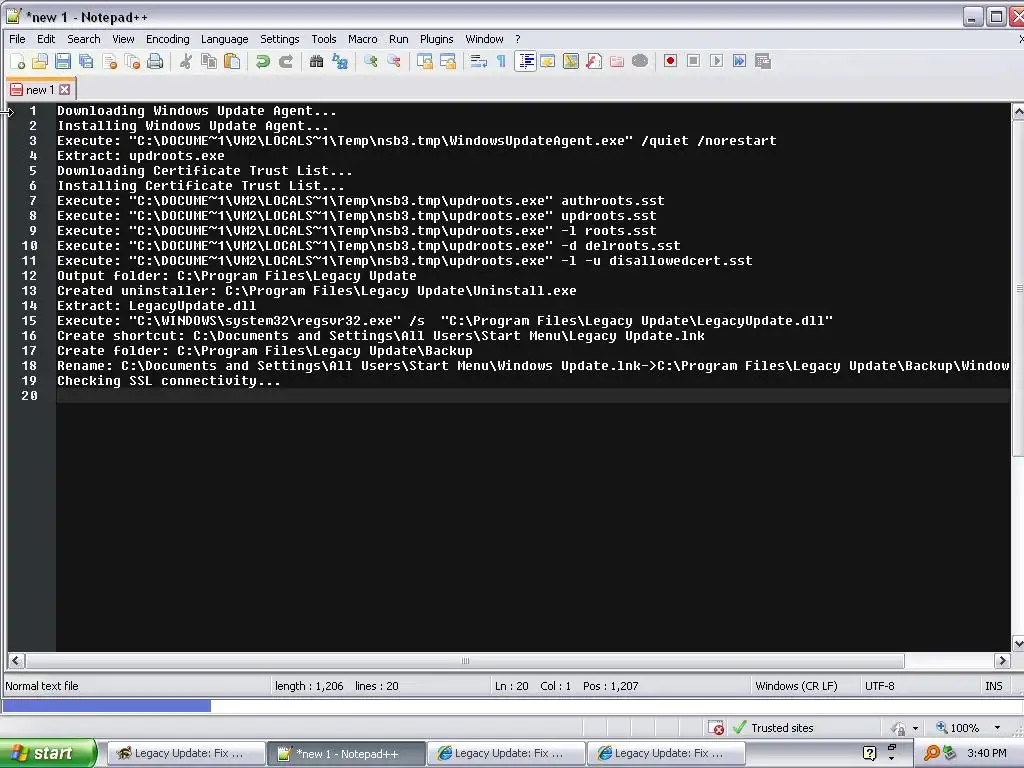Open the Tools menu
The image size is (1024, 768).
(x=323, y=39)
